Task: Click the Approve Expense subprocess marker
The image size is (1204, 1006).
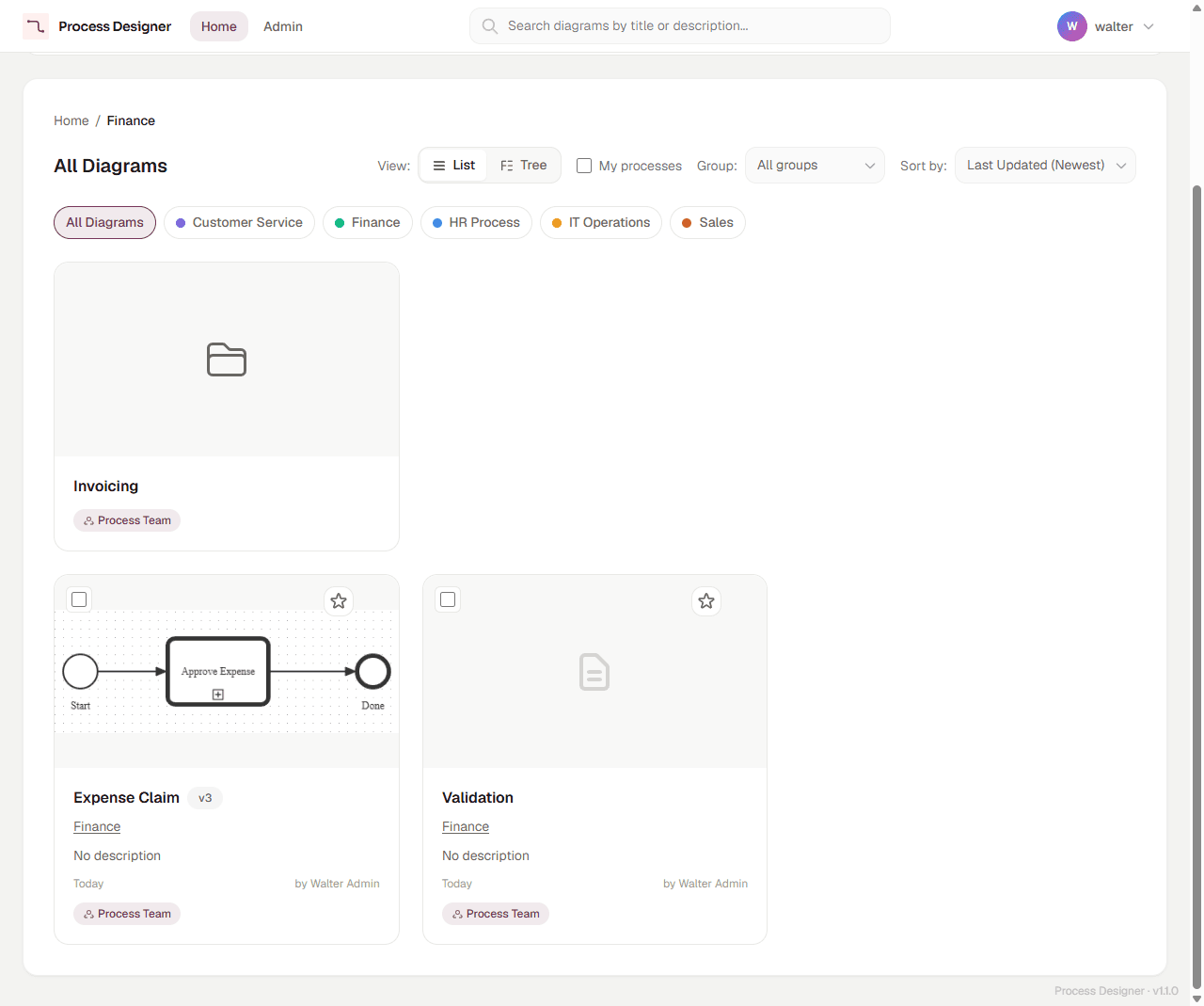Action: pyautogui.click(x=218, y=695)
